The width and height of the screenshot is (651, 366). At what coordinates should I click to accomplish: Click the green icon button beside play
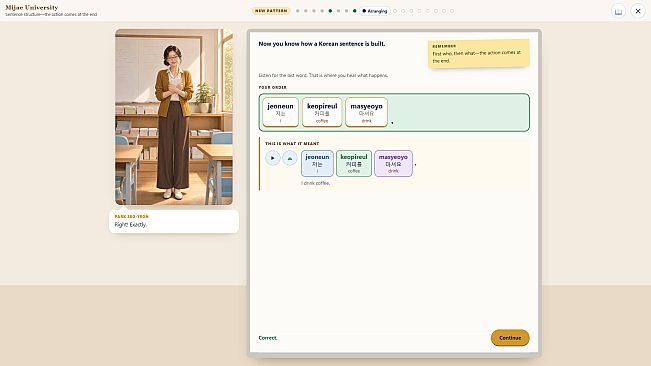(x=290, y=158)
